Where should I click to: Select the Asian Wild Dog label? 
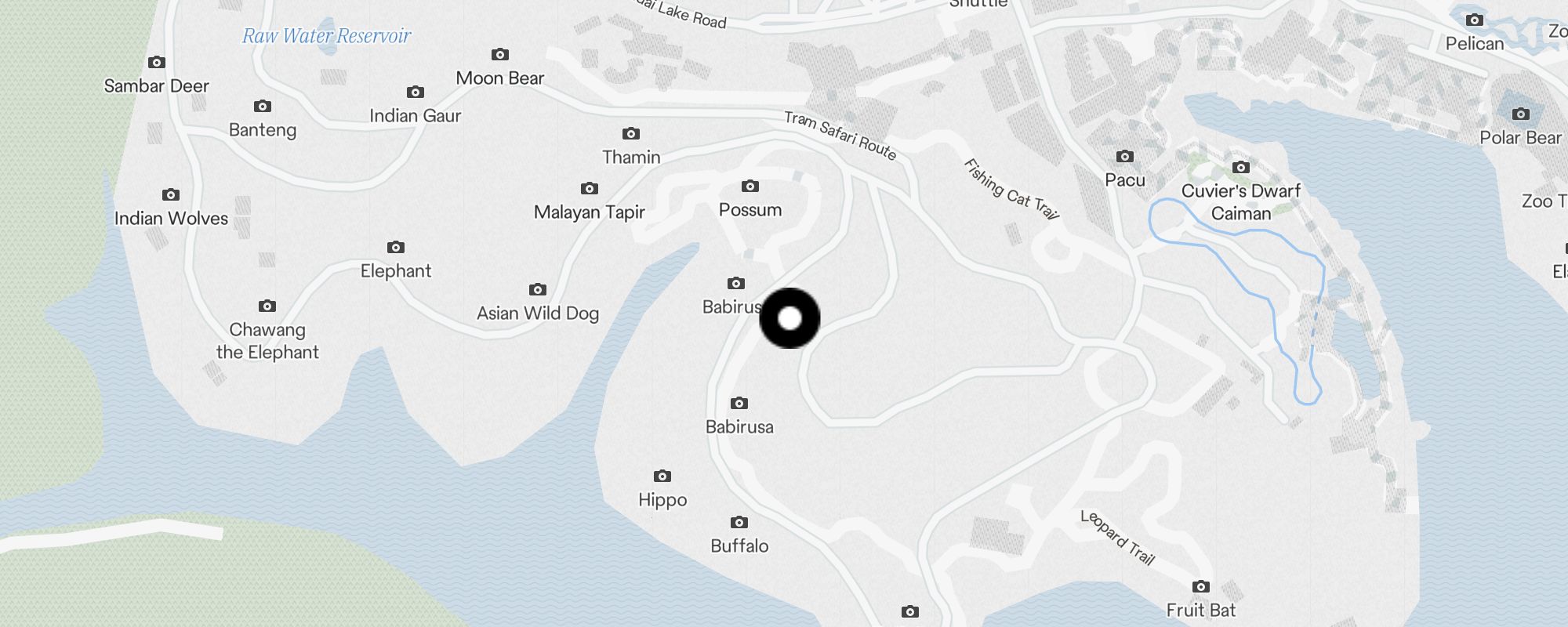pos(538,313)
